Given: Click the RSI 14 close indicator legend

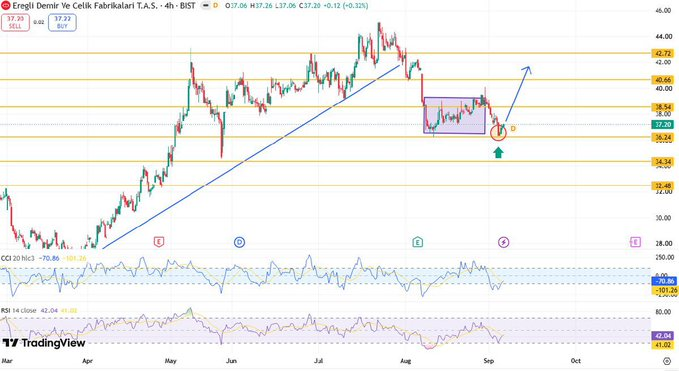Looking at the screenshot, I should coord(19,310).
